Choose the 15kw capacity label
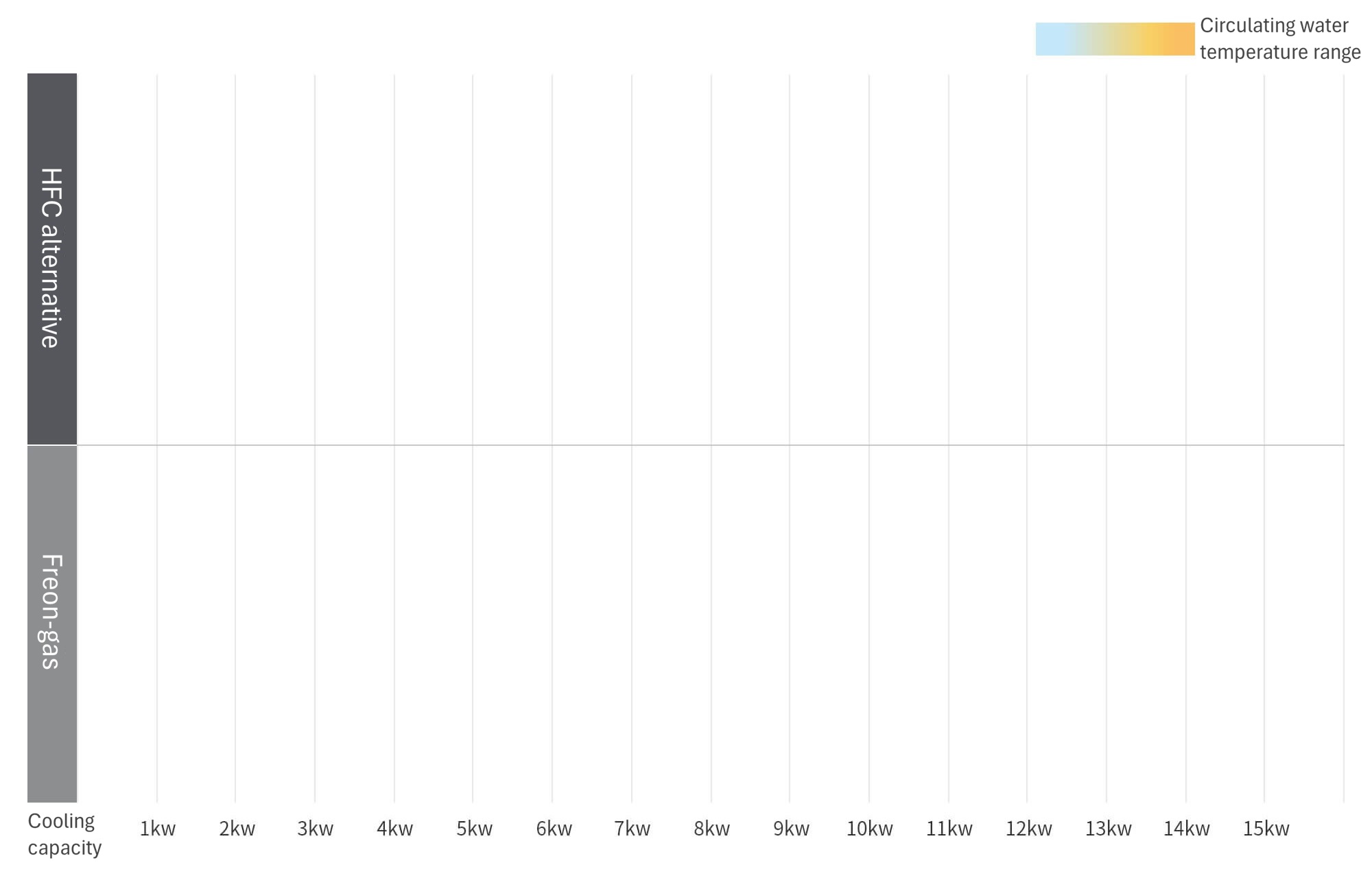Viewport: 1372px width, 889px height. pyautogui.click(x=1266, y=829)
